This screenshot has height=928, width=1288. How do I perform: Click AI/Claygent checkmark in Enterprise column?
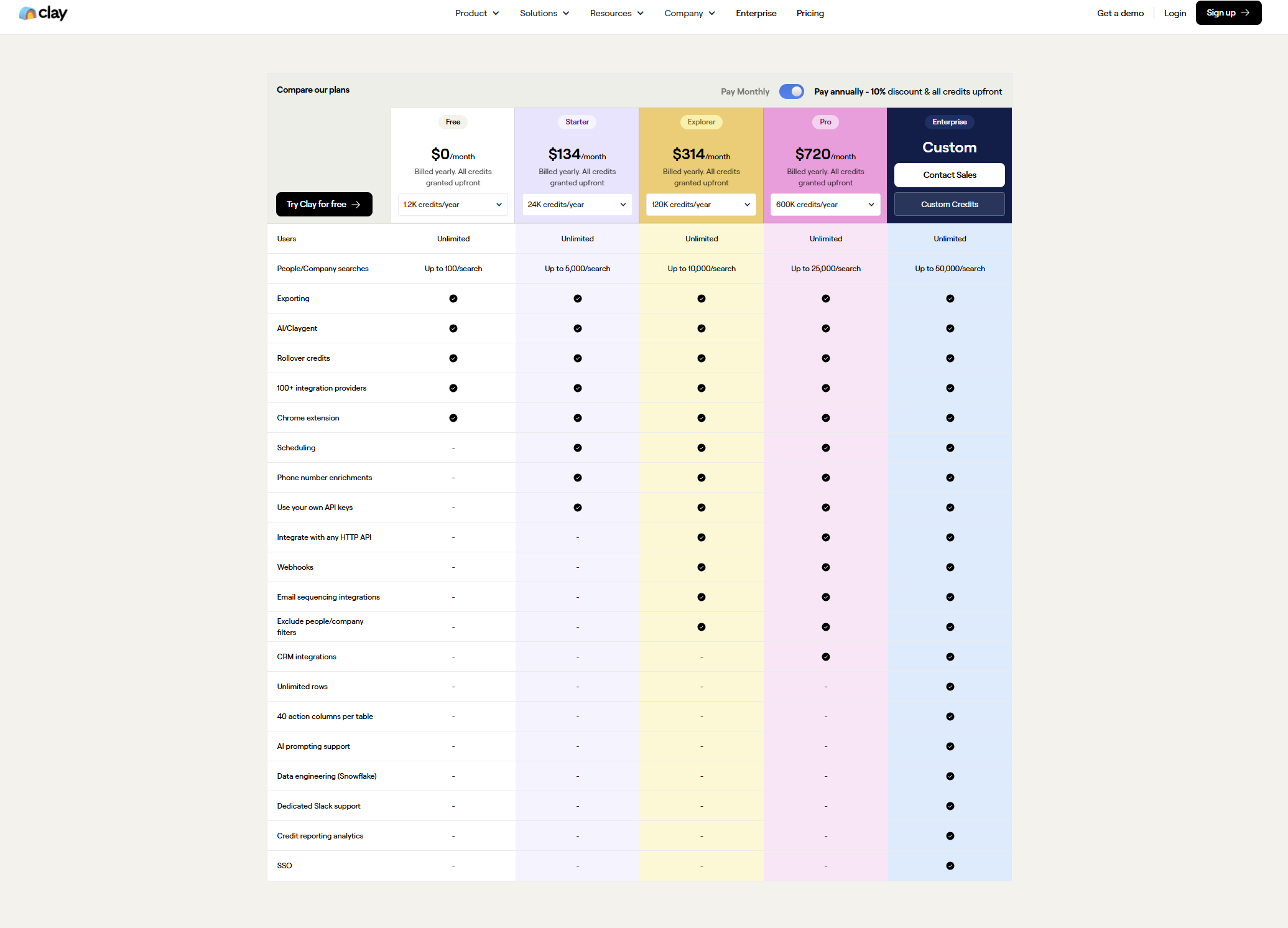950,328
